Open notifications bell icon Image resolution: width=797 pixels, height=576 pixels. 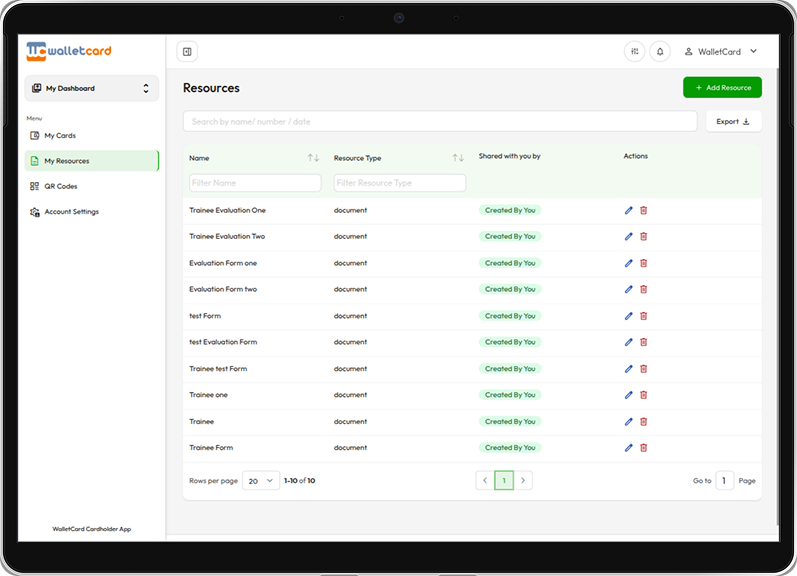(660, 51)
